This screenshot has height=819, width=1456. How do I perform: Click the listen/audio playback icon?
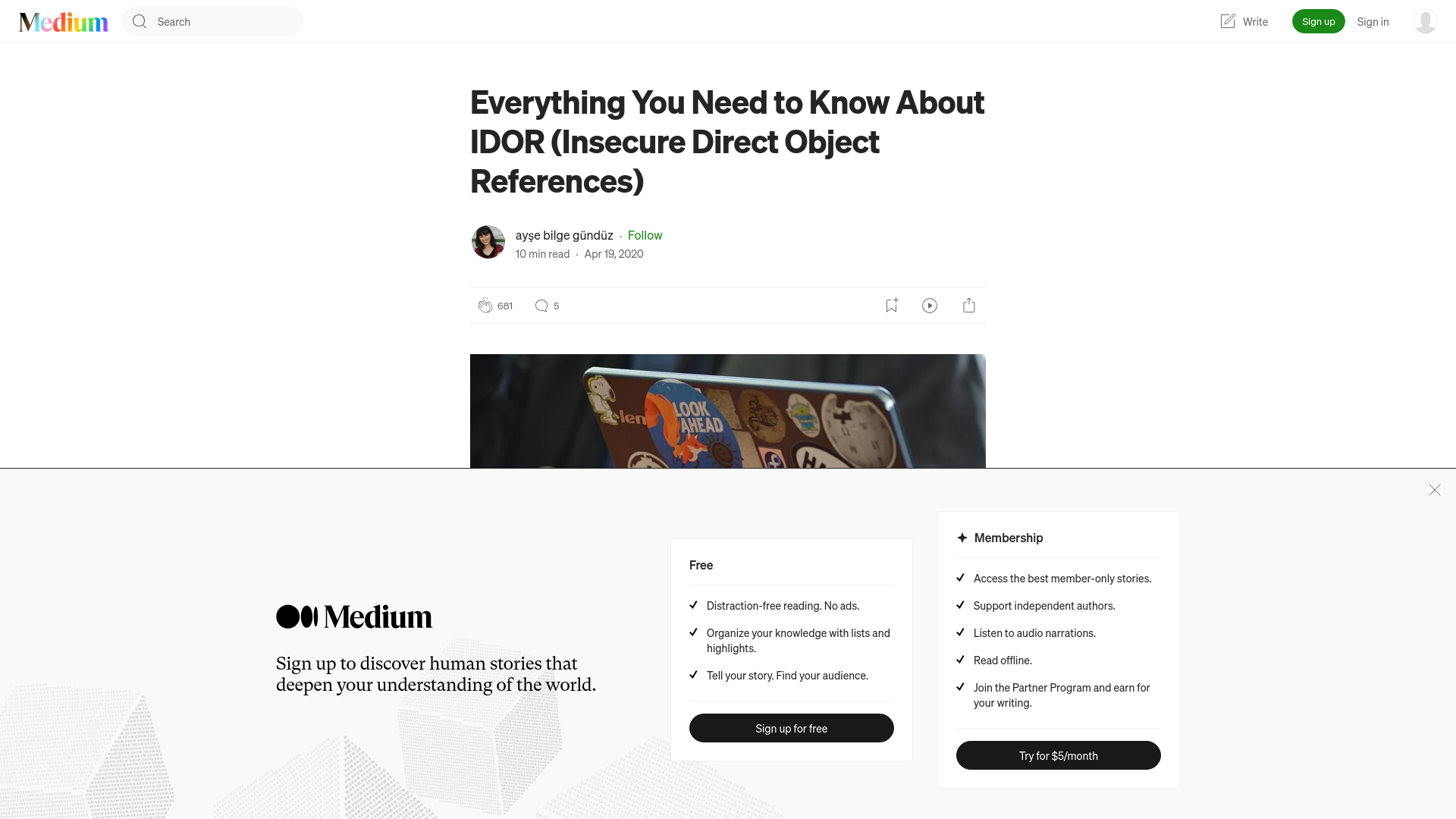point(930,305)
